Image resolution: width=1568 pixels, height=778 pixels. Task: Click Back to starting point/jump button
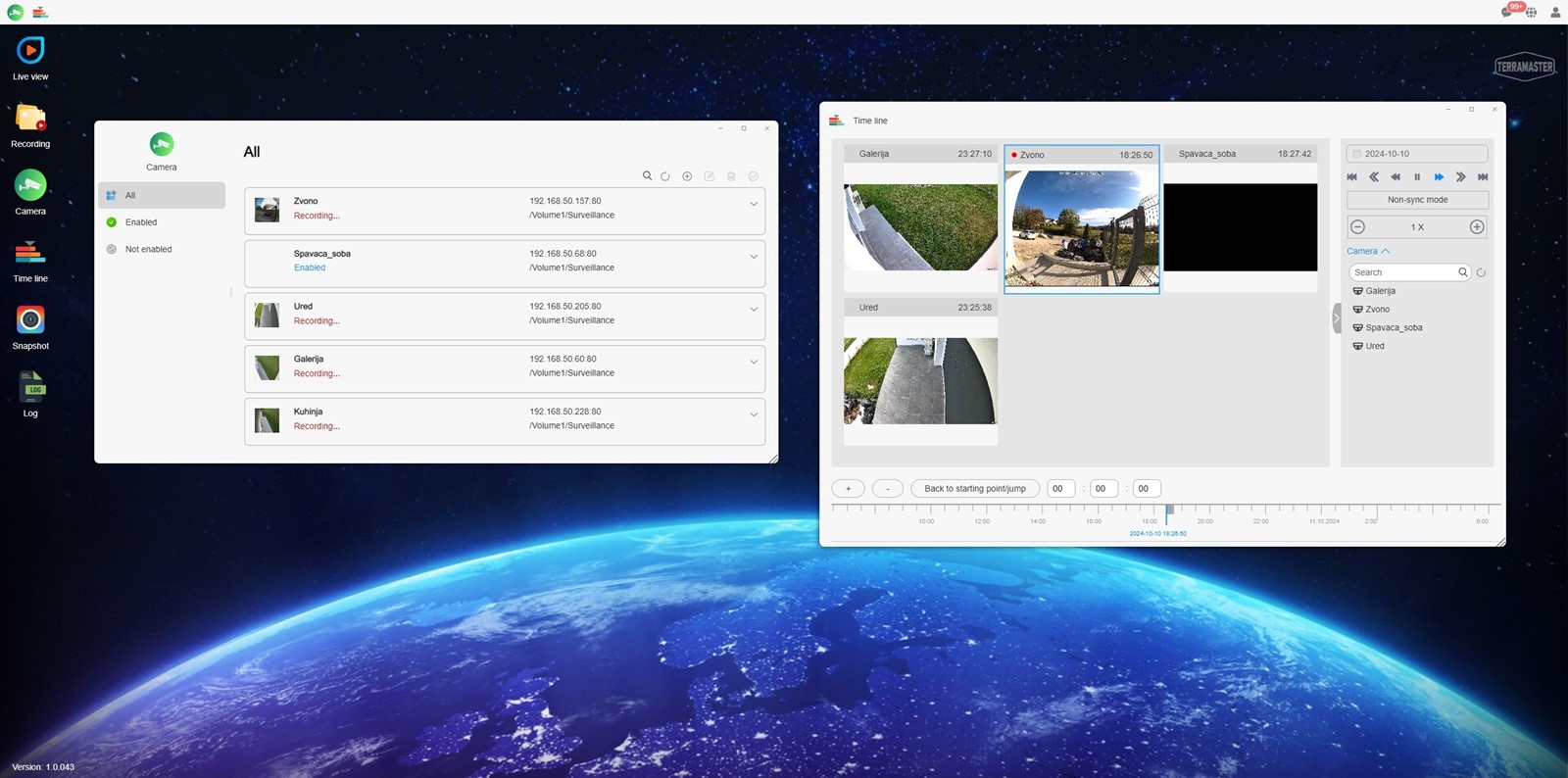pyautogui.click(x=974, y=489)
